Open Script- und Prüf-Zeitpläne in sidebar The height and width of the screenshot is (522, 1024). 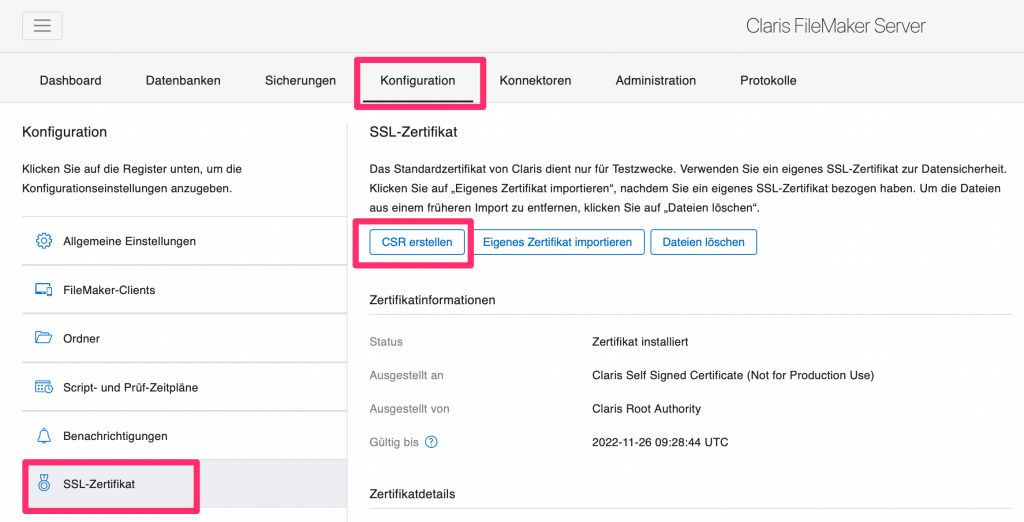184,387
